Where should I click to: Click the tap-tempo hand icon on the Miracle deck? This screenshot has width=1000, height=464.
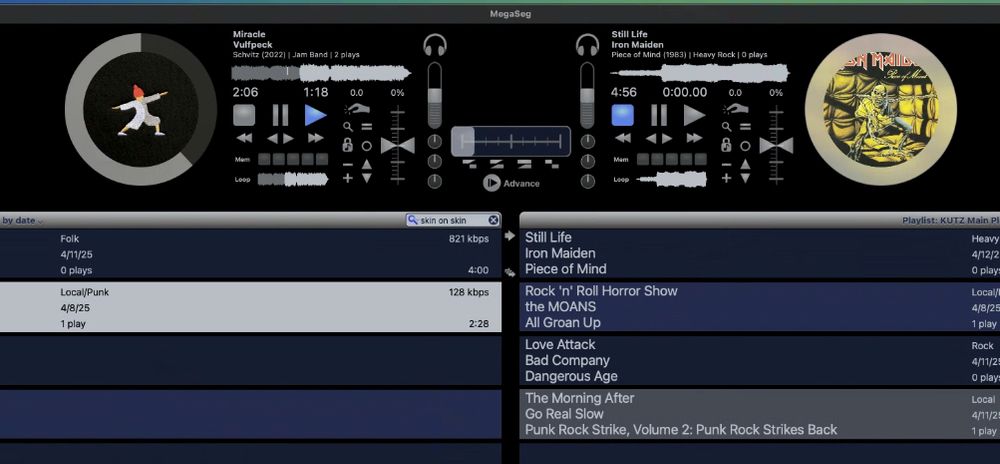coord(357,109)
